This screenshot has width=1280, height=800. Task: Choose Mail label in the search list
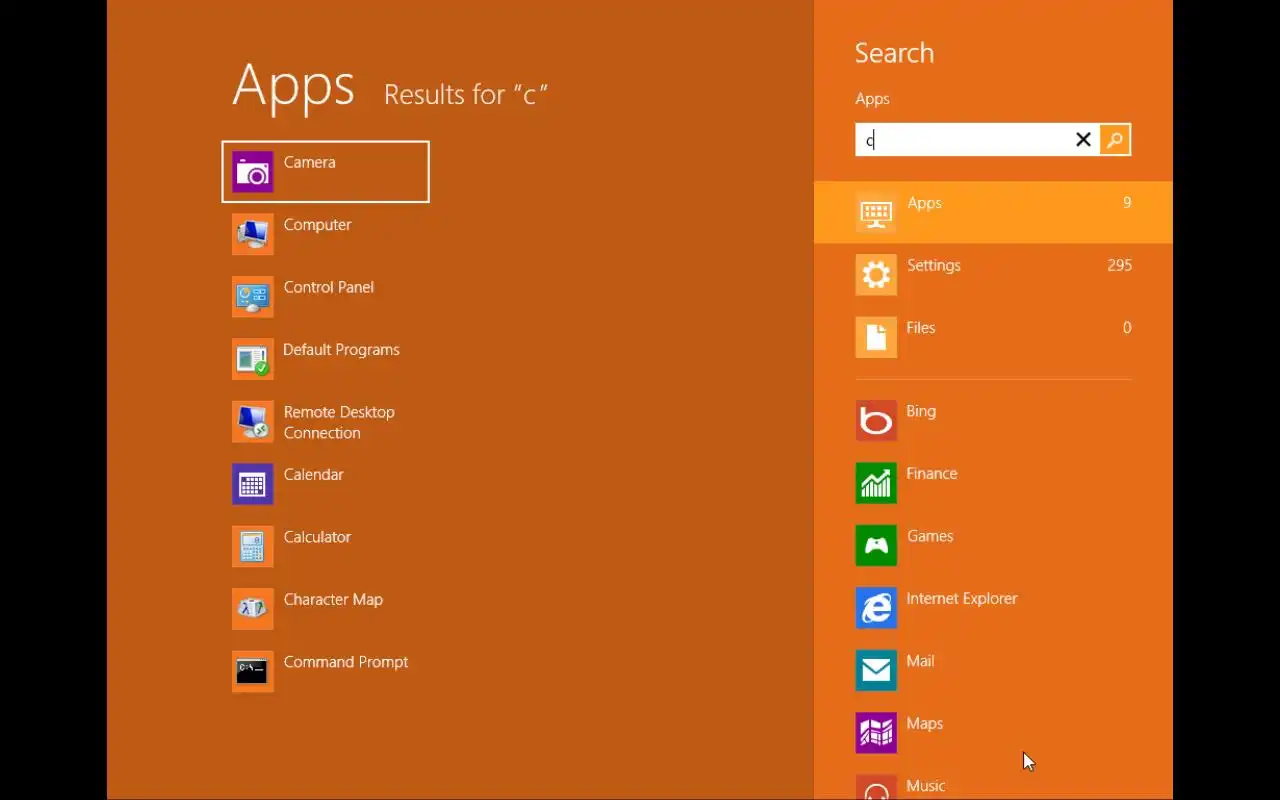pos(920,661)
